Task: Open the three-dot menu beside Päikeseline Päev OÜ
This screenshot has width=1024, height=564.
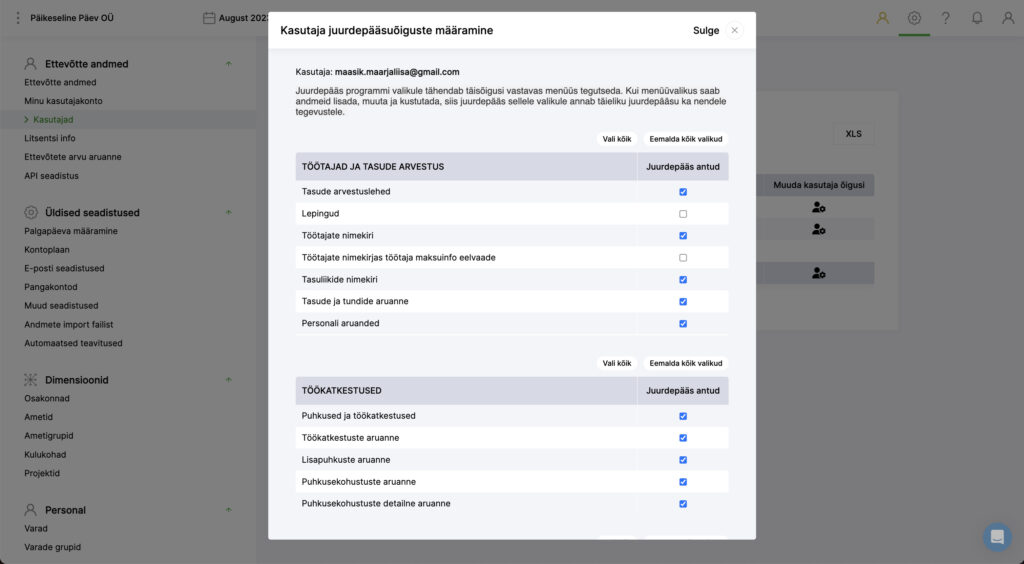Action: pyautogui.click(x=18, y=18)
